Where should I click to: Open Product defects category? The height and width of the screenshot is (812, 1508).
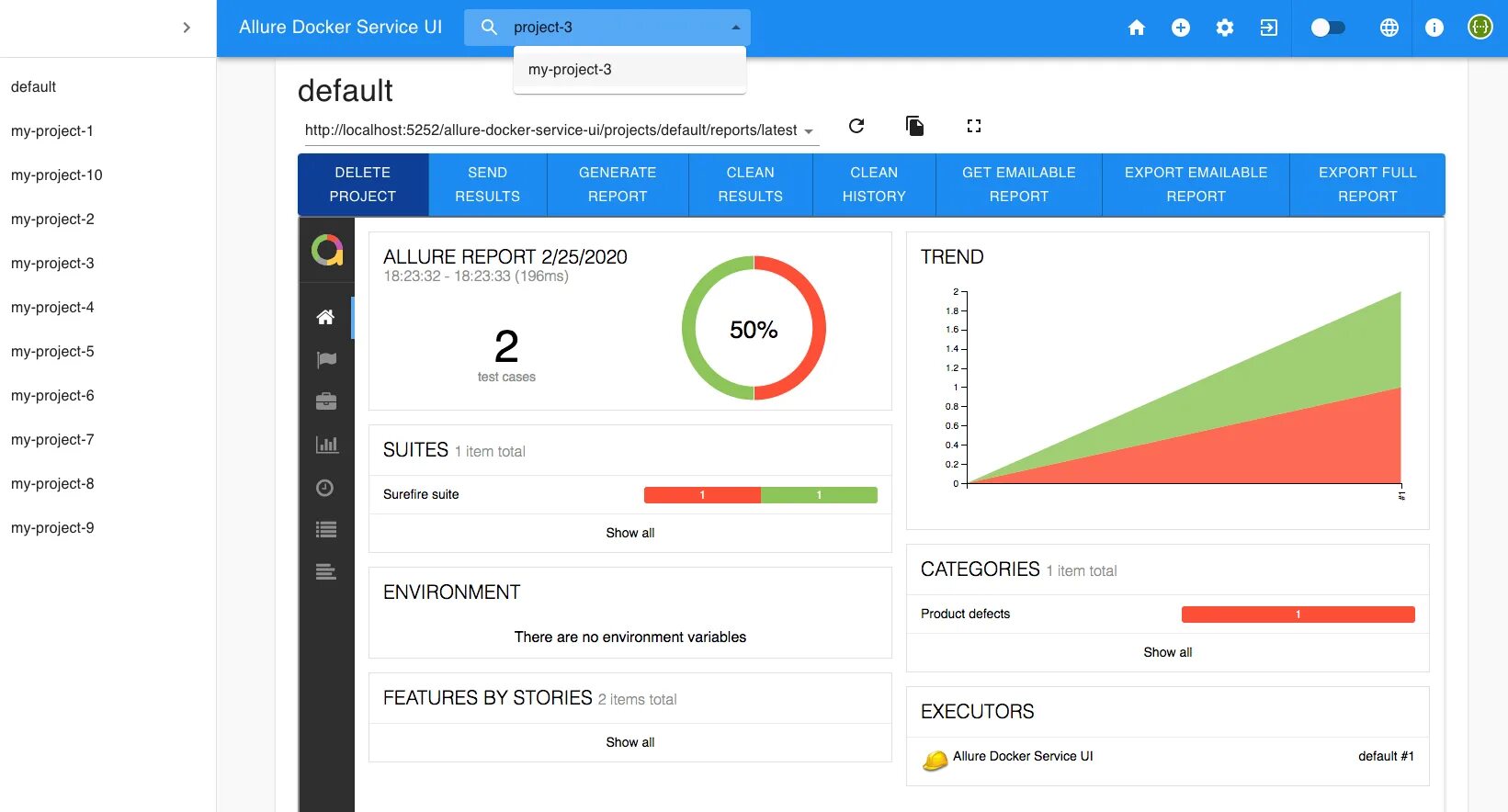[1168, 614]
